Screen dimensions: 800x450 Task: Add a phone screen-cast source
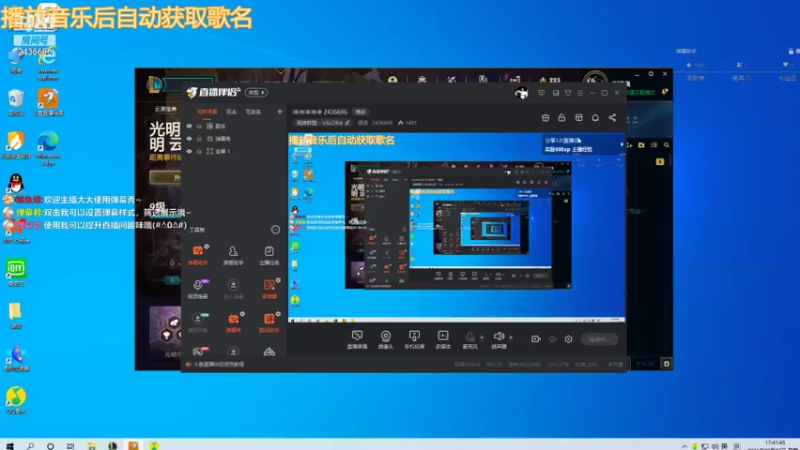coord(414,339)
